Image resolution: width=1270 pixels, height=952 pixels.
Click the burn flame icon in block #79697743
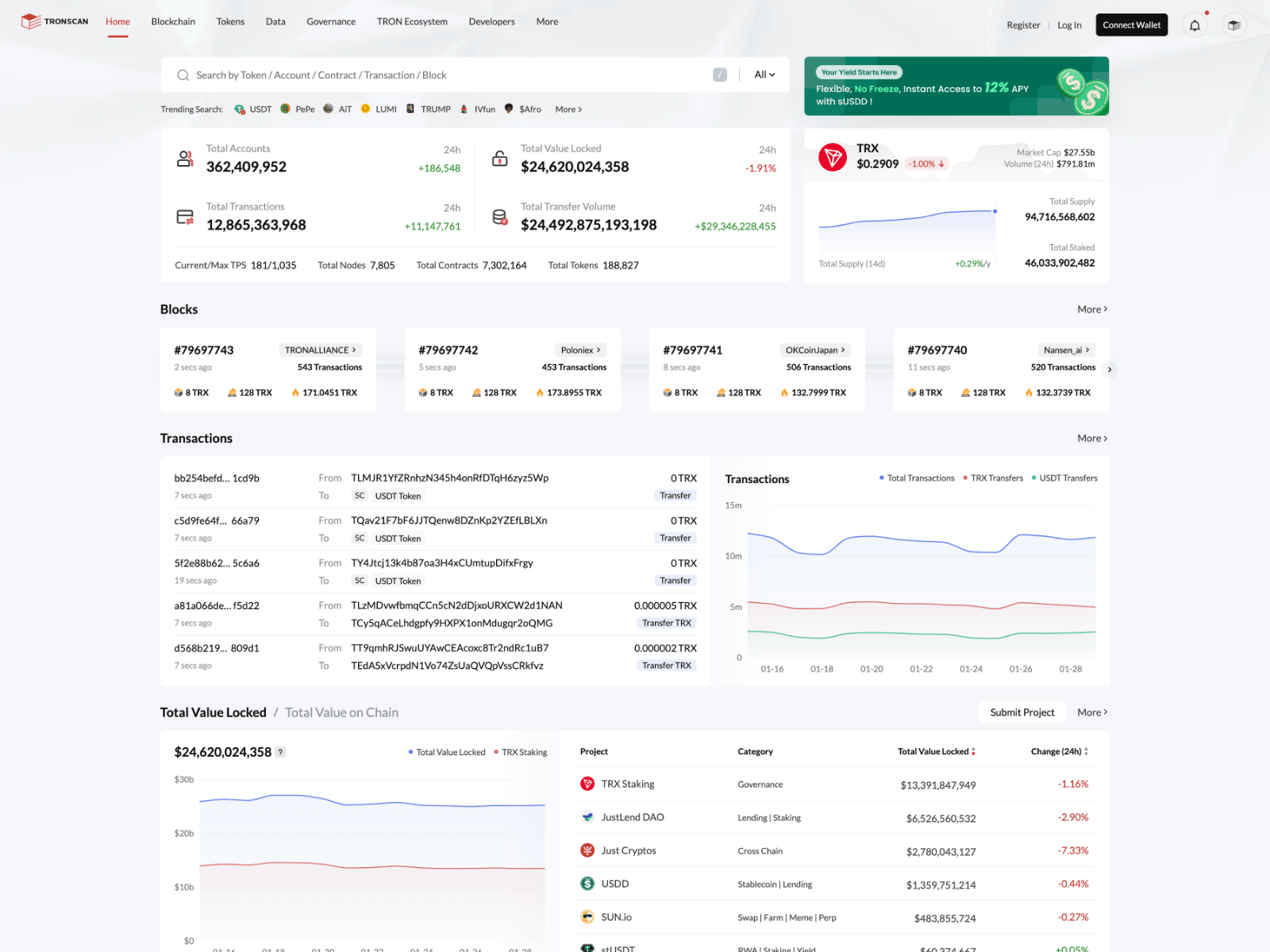(295, 393)
